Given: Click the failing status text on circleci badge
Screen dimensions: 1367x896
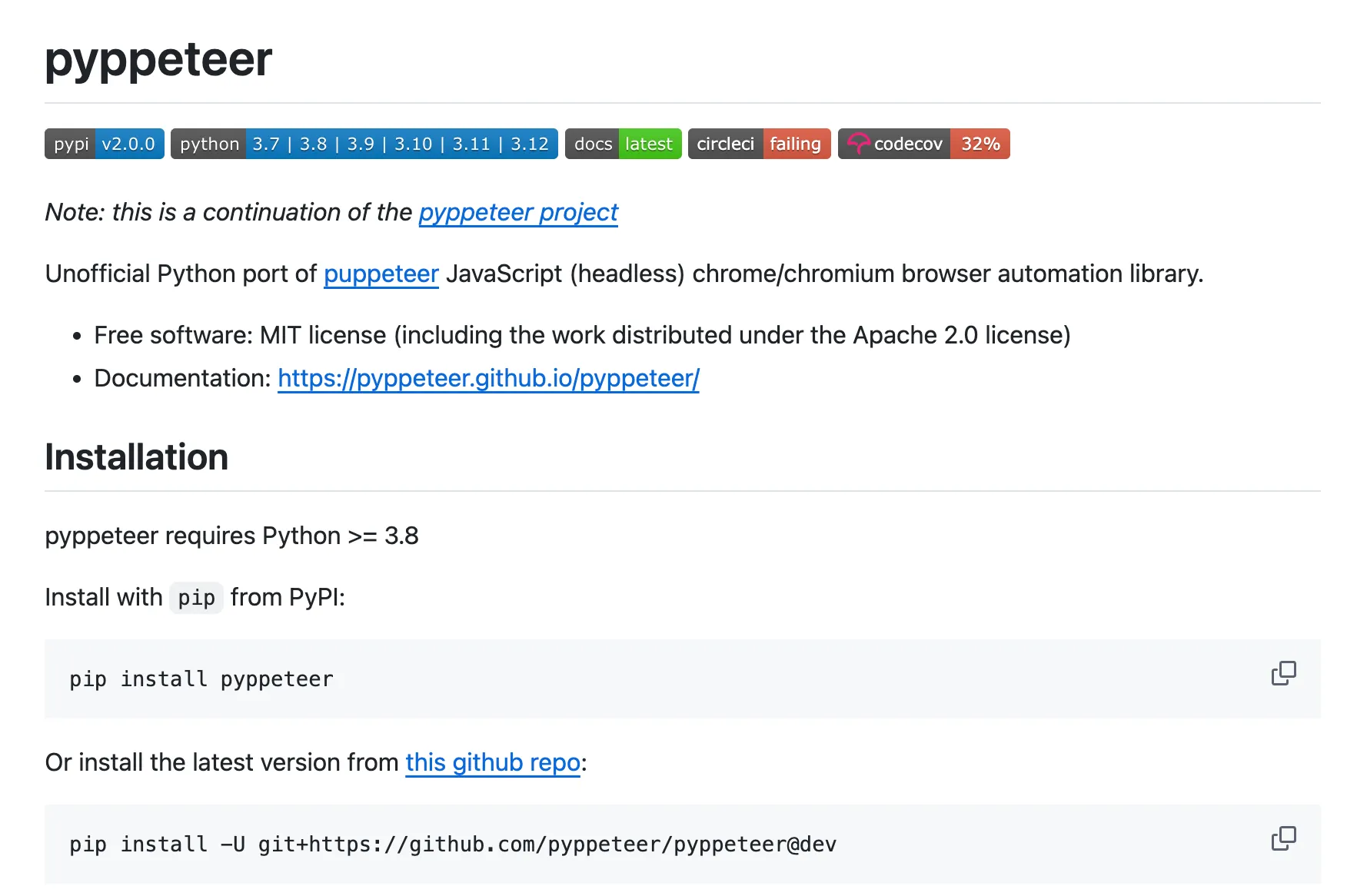Looking at the screenshot, I should [796, 143].
